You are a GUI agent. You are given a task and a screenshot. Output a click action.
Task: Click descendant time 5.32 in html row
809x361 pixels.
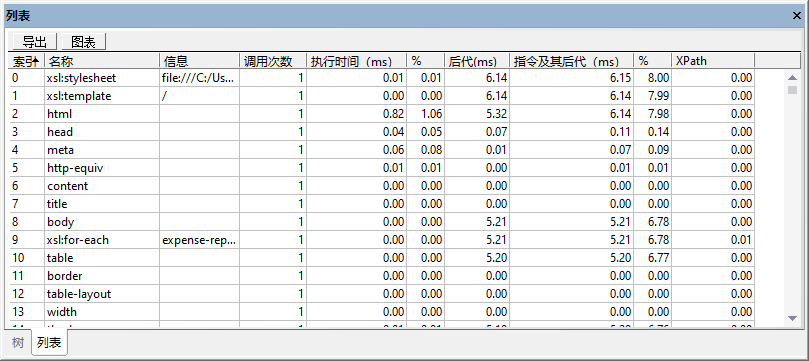pyautogui.click(x=496, y=114)
